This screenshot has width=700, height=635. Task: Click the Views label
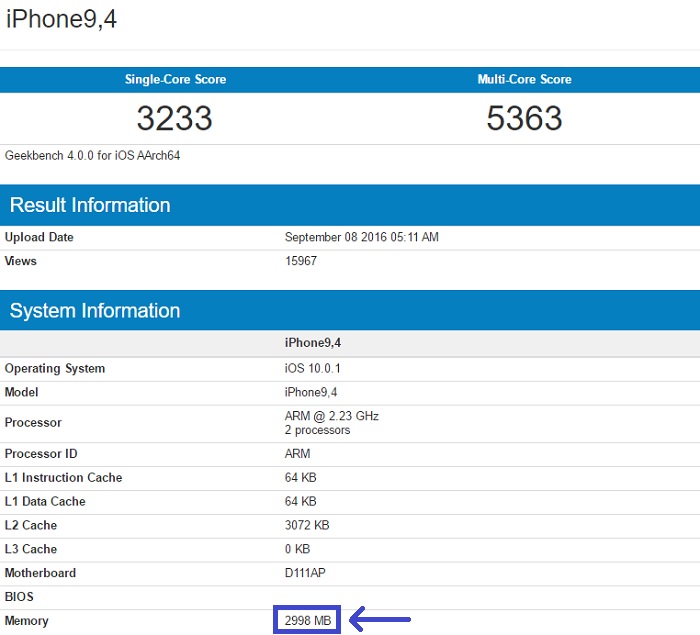(x=21, y=261)
